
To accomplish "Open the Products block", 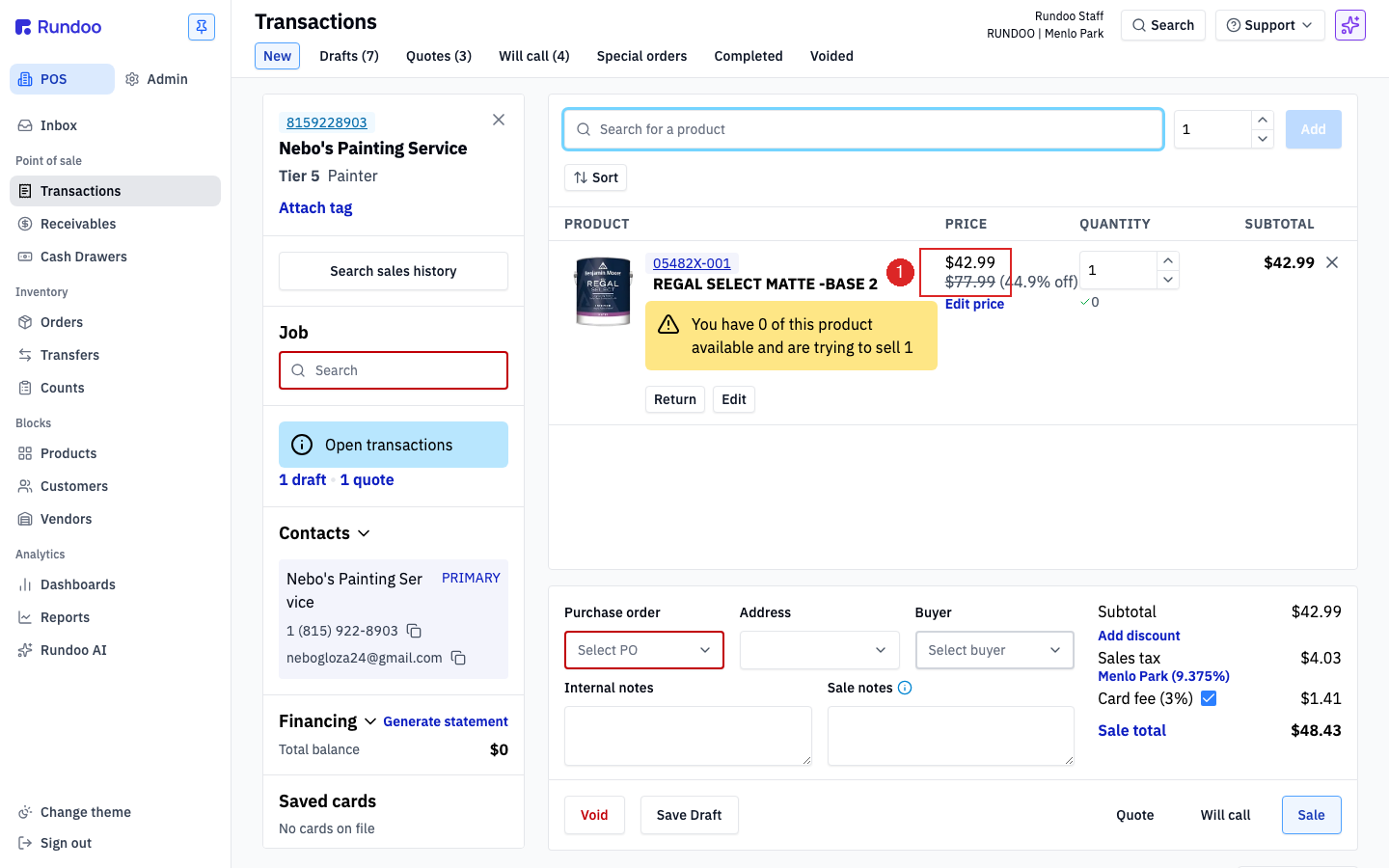I will pos(115,453).
